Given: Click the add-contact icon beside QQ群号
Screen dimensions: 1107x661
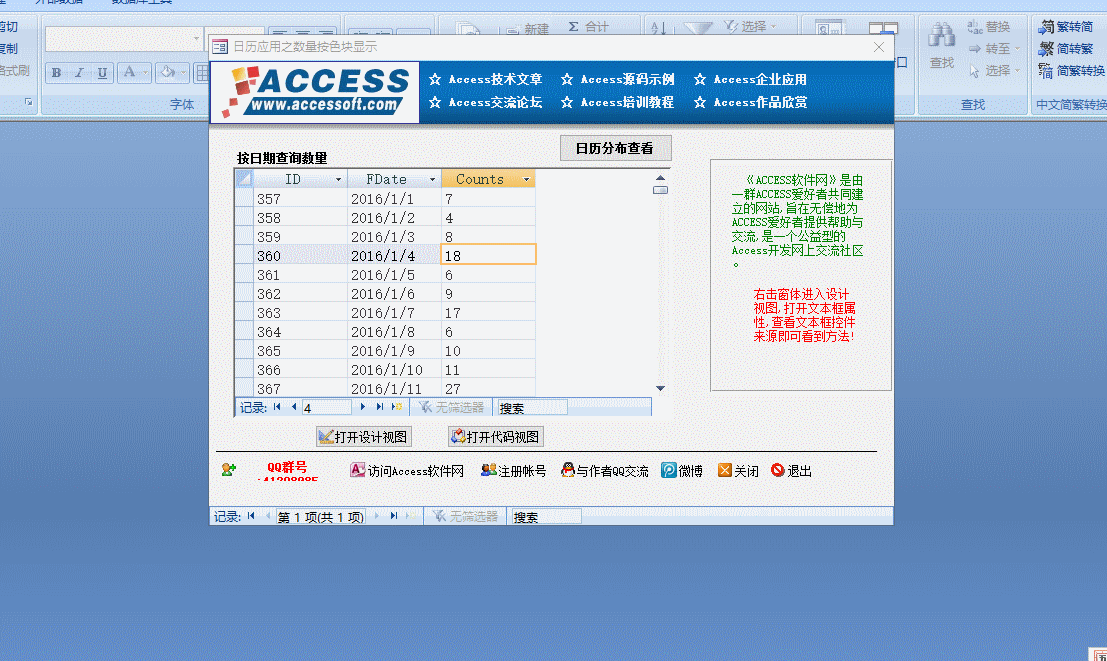Looking at the screenshot, I should tap(229, 470).
